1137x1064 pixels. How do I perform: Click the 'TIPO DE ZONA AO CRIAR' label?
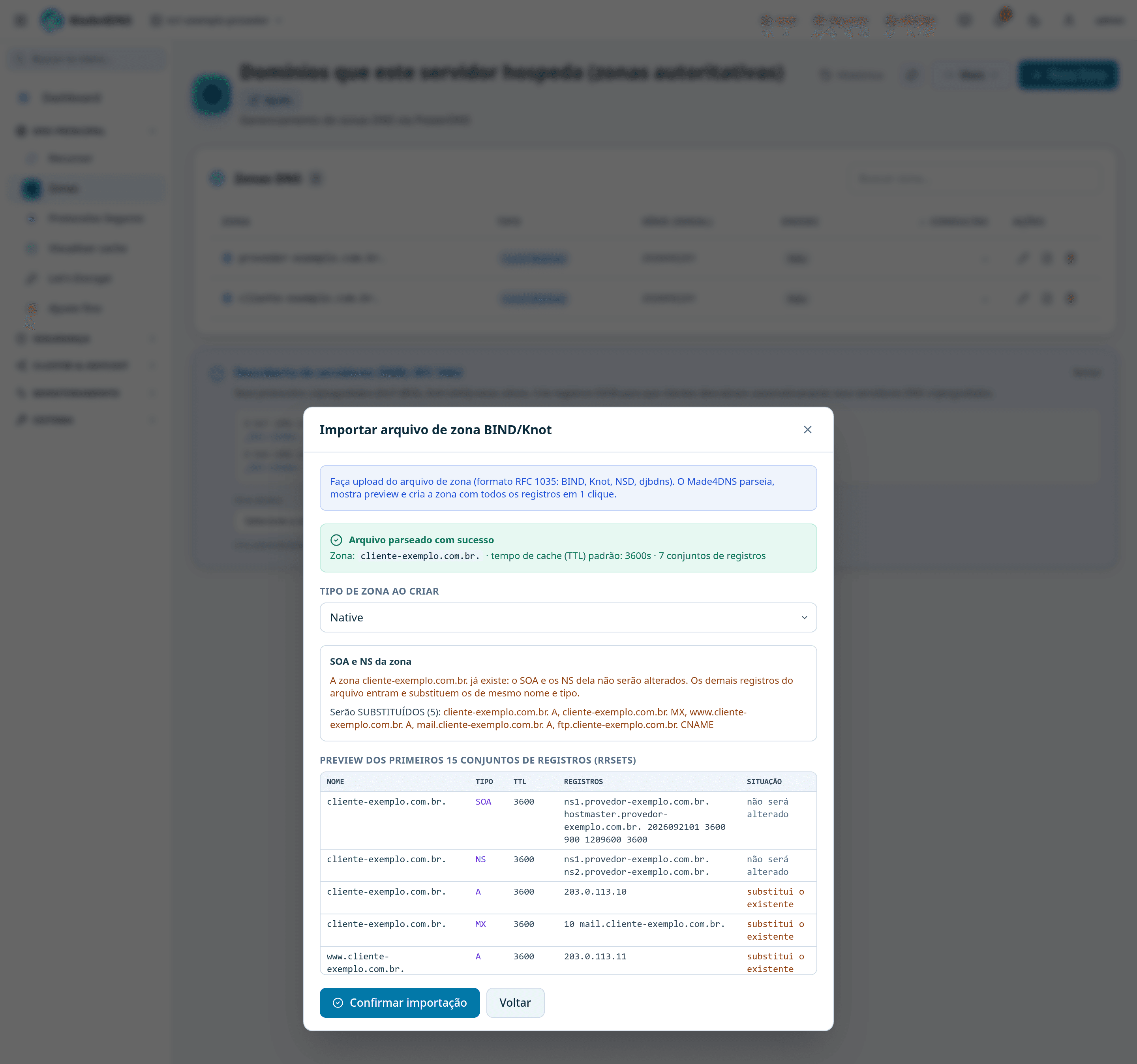pyautogui.click(x=379, y=591)
